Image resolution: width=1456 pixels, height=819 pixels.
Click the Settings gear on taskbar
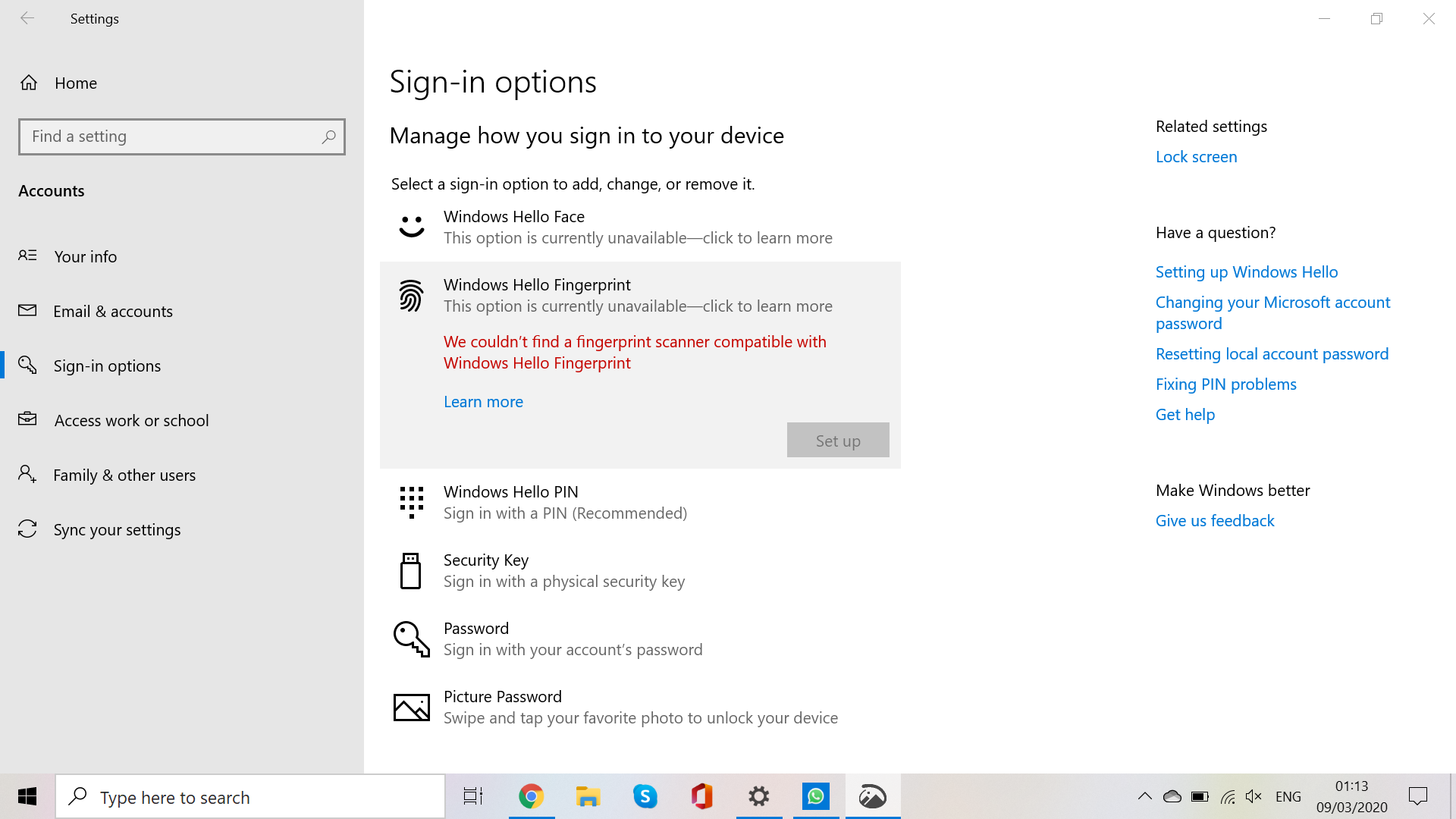coord(759,796)
